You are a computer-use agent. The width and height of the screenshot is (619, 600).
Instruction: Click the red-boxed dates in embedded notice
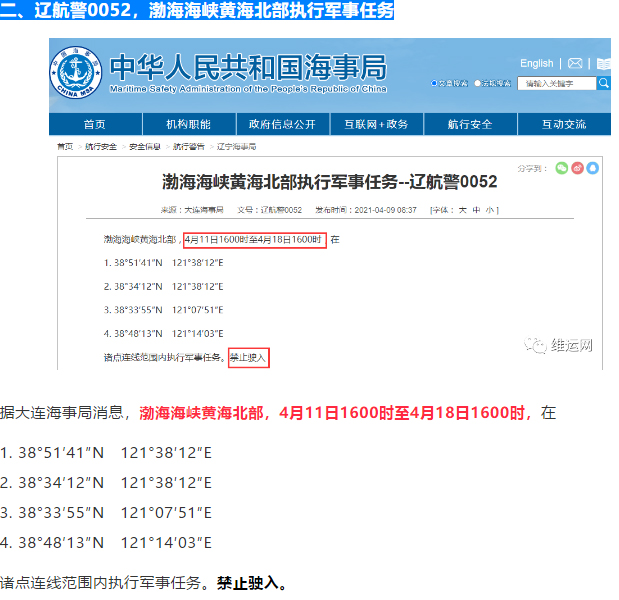pos(255,240)
